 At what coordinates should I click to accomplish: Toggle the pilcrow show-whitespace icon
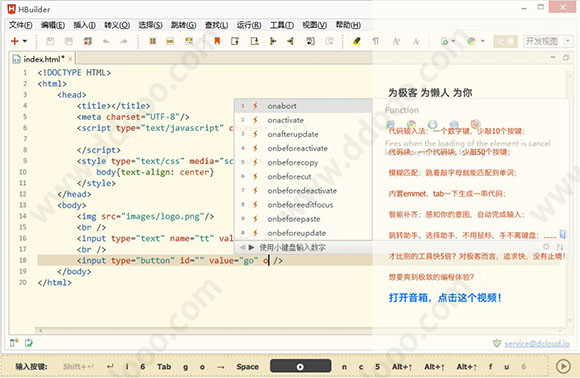pyautogui.click(x=375, y=41)
